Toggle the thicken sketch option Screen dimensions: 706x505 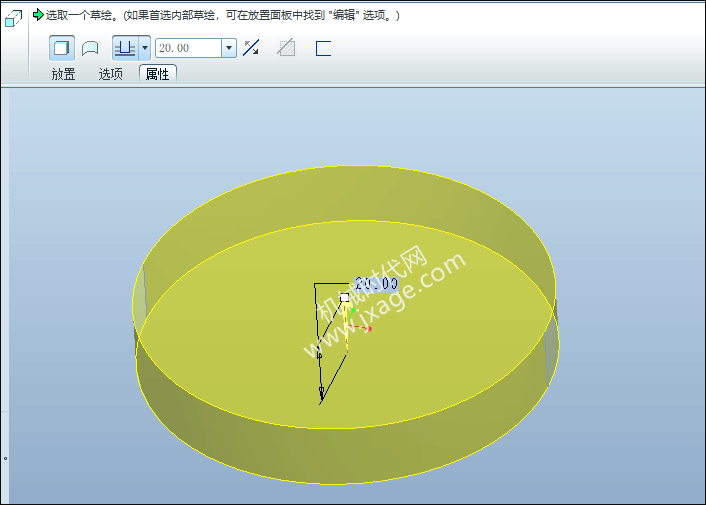[323, 49]
